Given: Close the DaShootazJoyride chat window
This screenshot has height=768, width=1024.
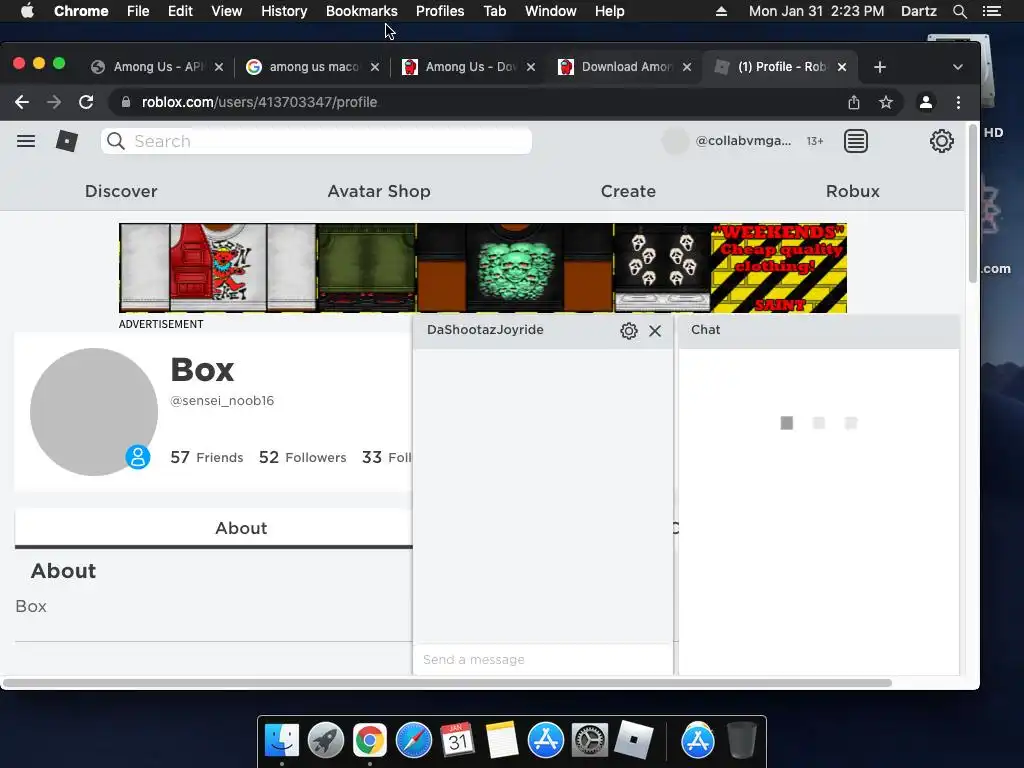Looking at the screenshot, I should [655, 331].
